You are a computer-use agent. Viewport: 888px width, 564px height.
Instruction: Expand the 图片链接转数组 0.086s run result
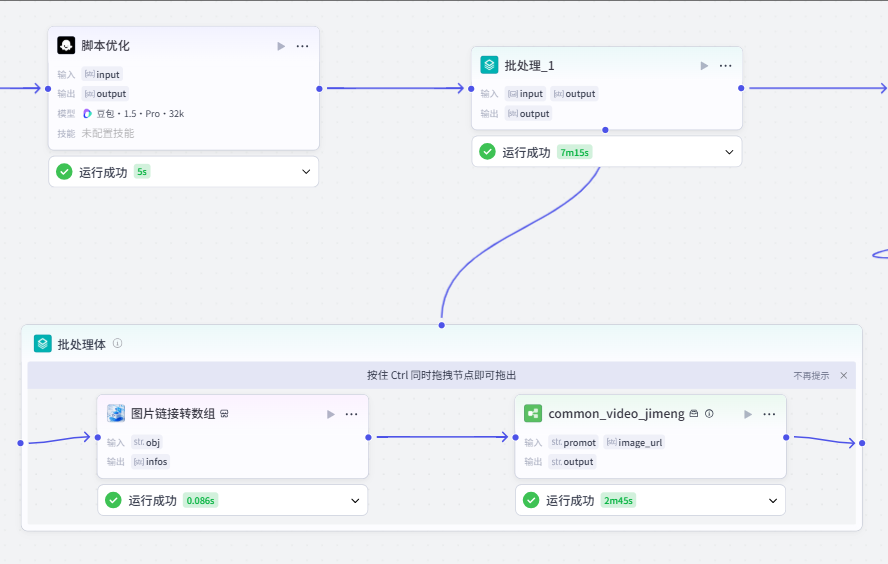[355, 501]
